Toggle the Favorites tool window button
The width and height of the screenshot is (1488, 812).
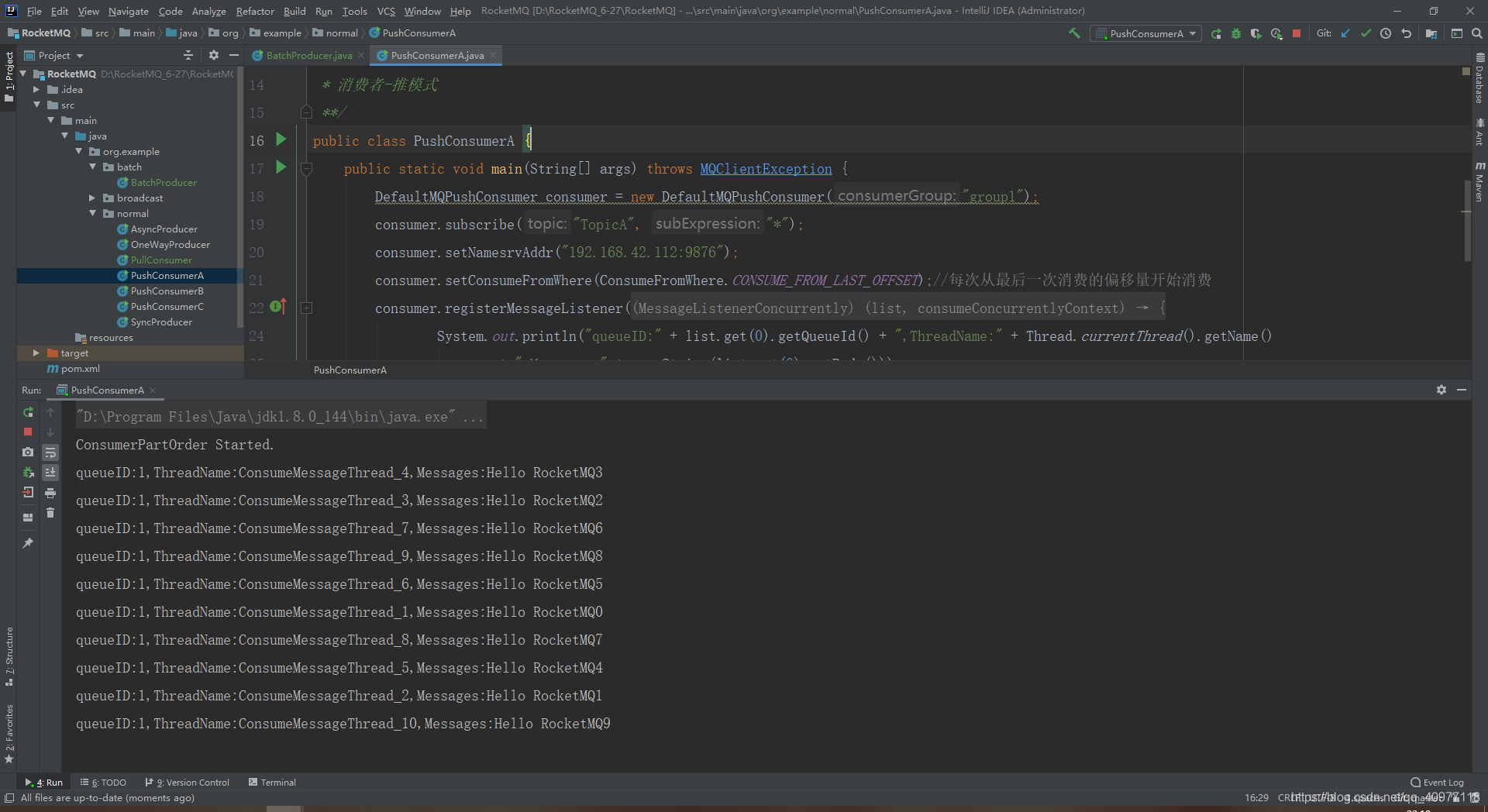[9, 733]
